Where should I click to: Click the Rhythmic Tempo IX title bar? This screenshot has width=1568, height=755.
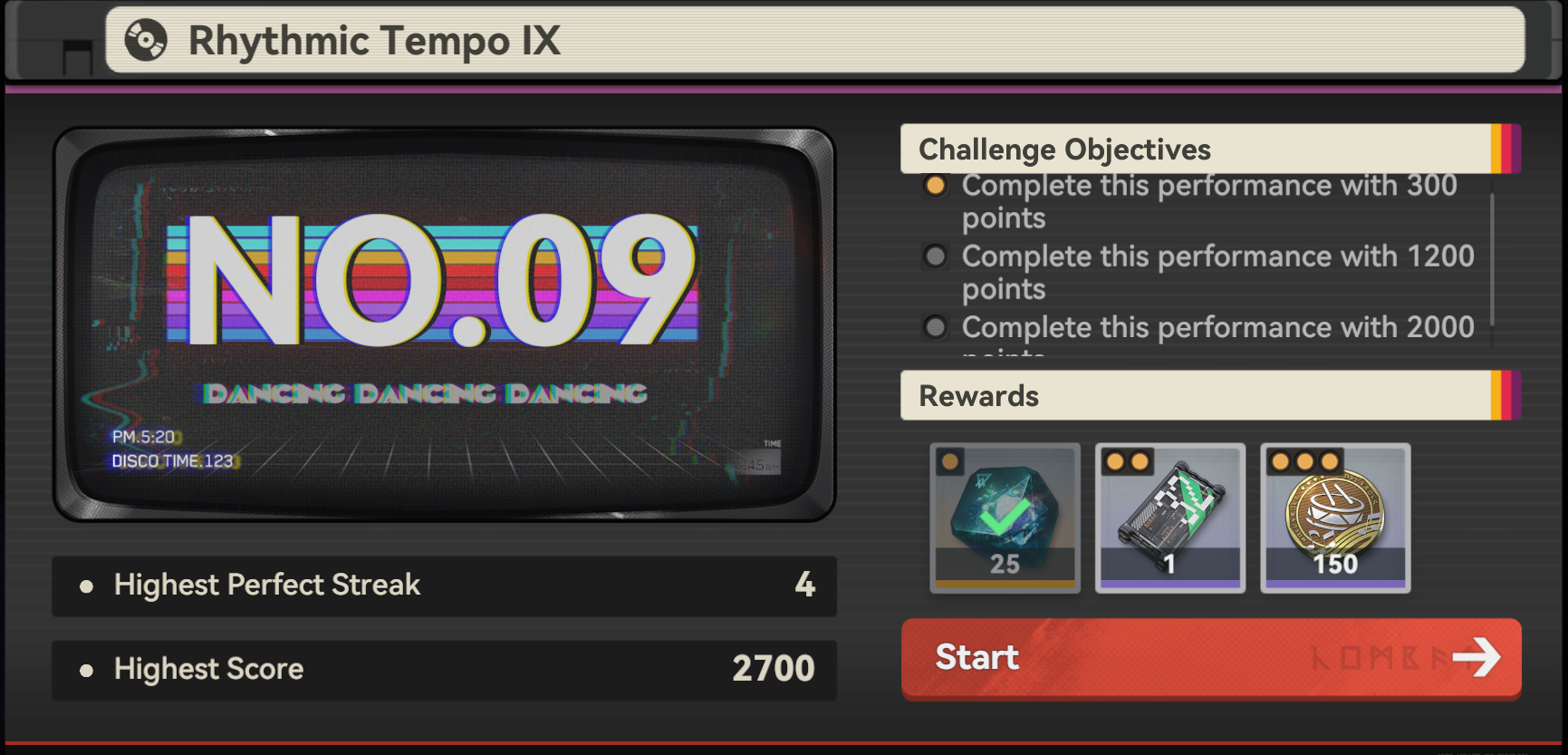click(x=815, y=41)
